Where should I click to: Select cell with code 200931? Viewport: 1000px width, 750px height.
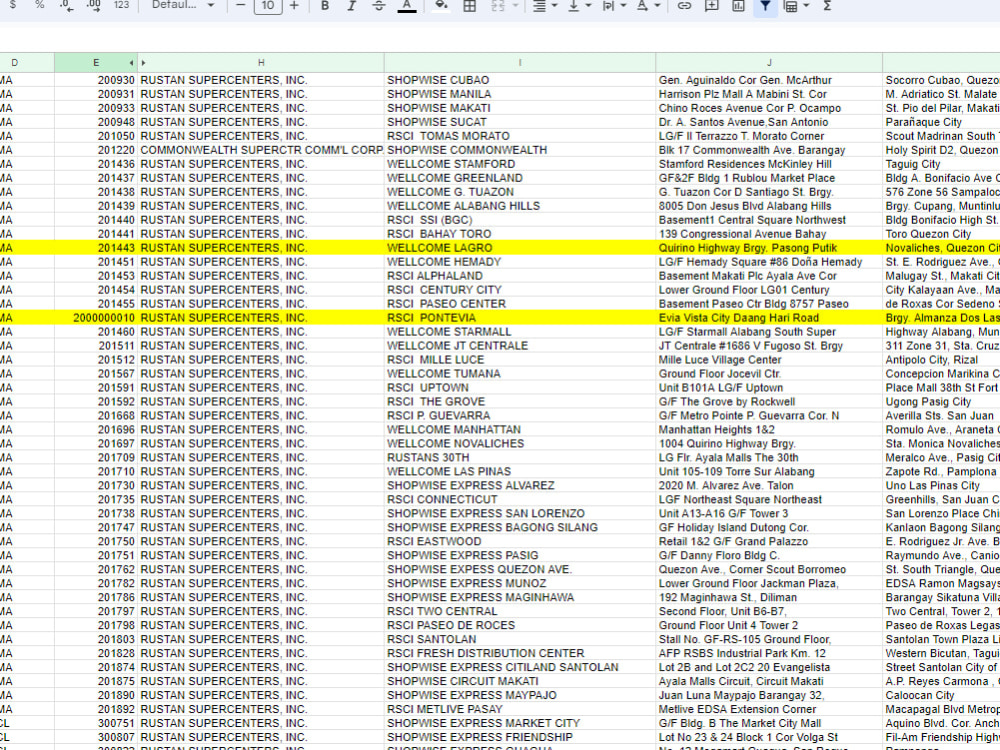point(96,94)
